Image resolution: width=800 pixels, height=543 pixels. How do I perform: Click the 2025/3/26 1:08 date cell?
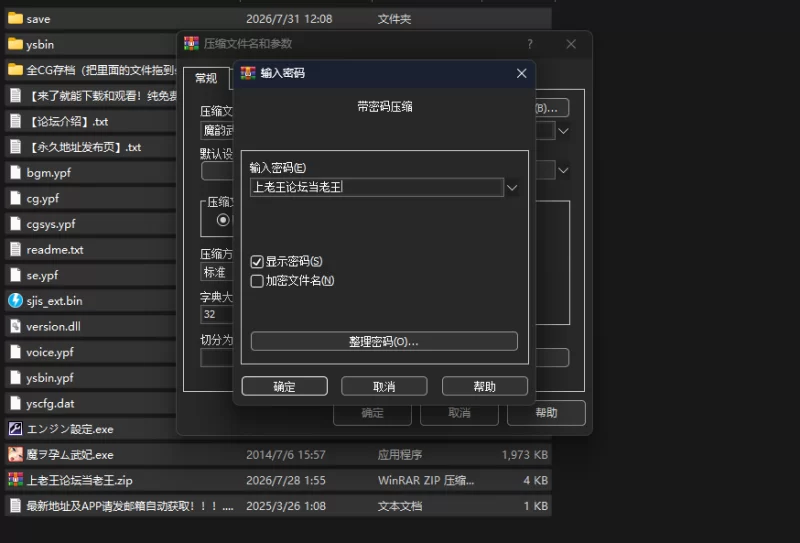pyautogui.click(x=286, y=506)
